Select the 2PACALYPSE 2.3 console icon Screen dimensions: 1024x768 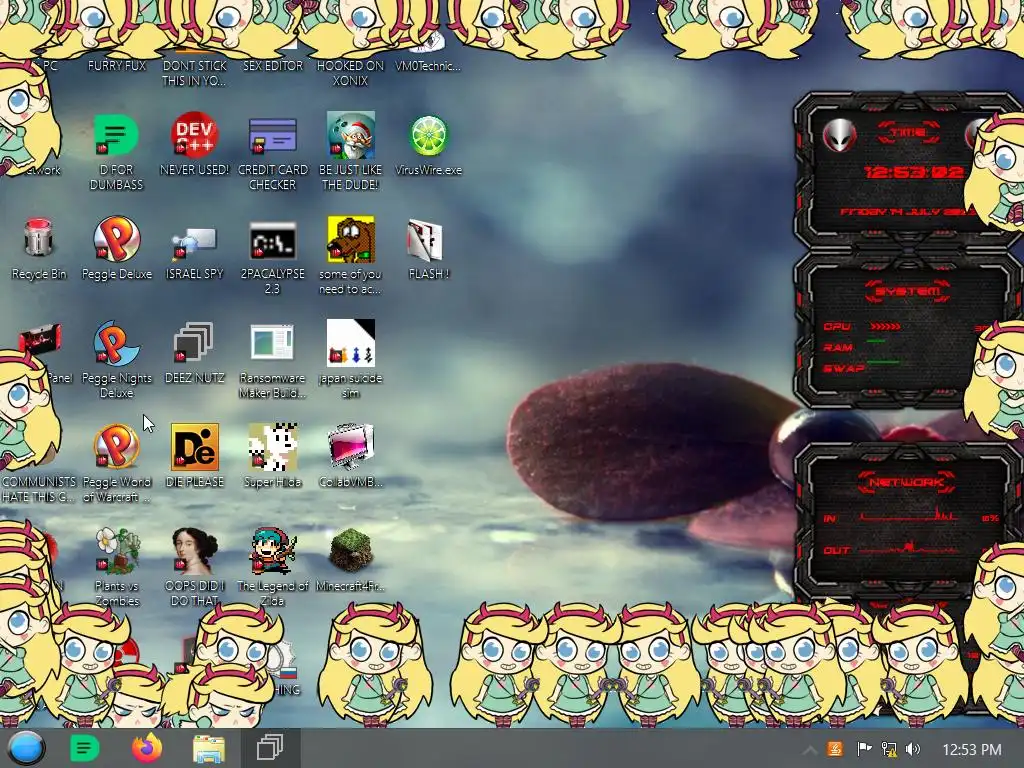coord(272,241)
